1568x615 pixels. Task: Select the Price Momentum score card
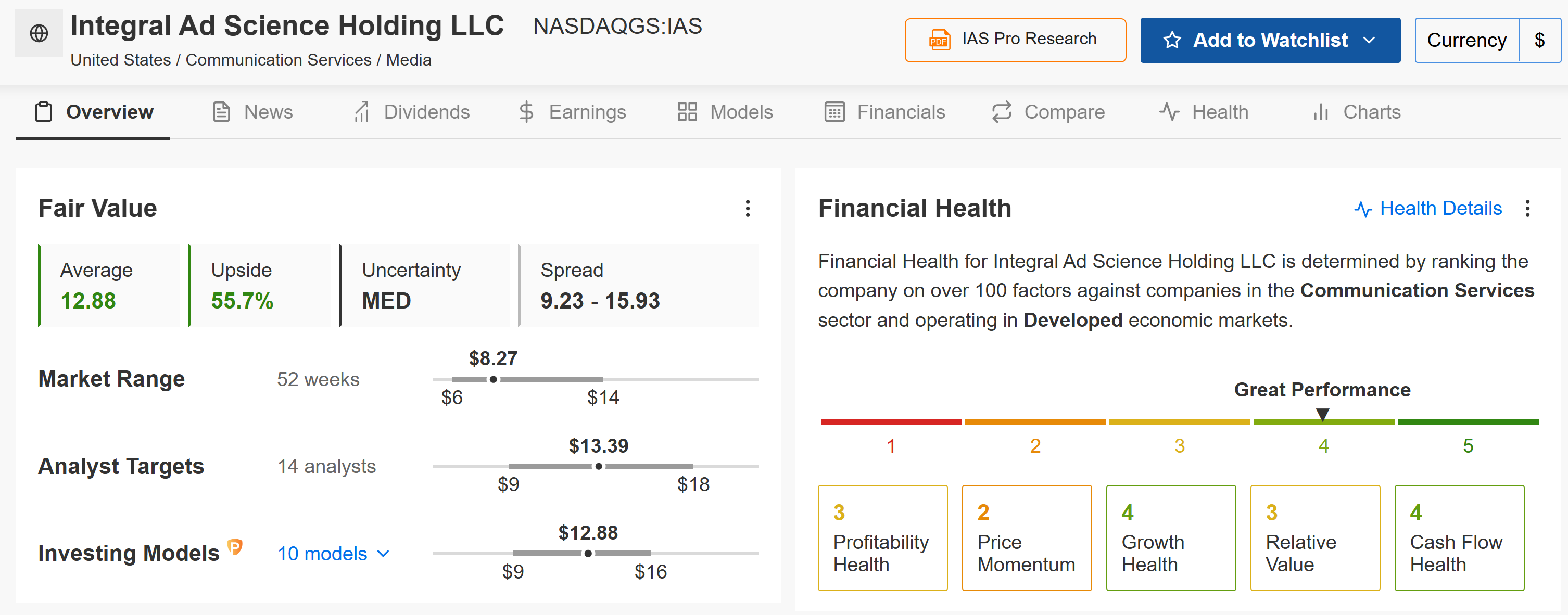(x=1026, y=538)
